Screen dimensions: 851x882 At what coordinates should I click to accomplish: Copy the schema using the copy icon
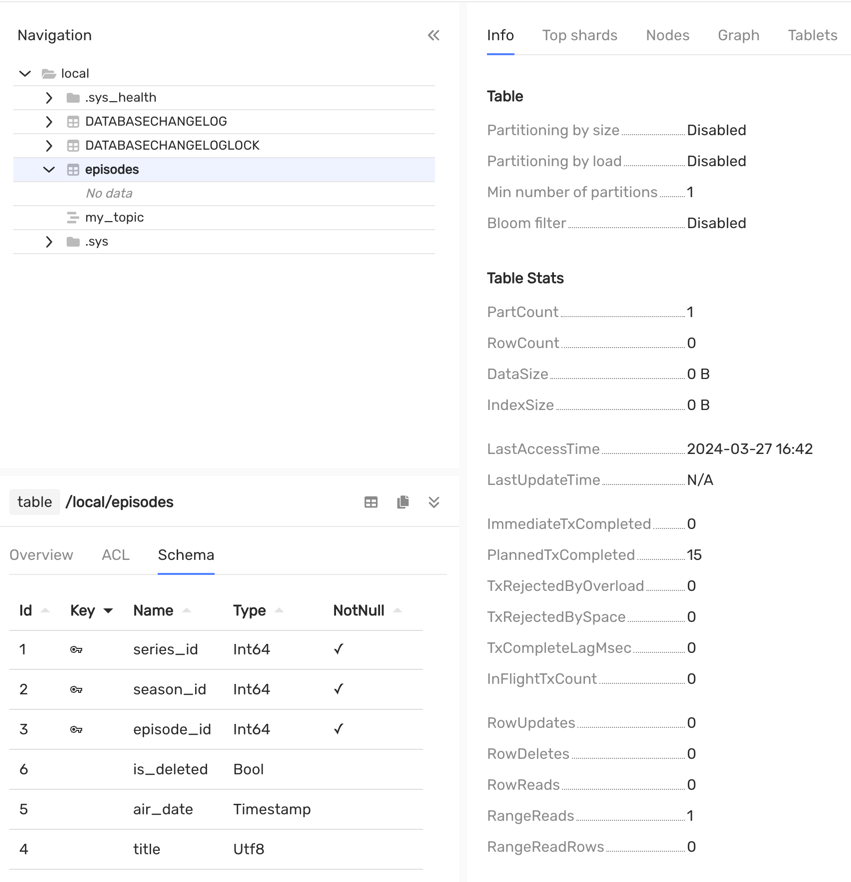[x=403, y=502]
